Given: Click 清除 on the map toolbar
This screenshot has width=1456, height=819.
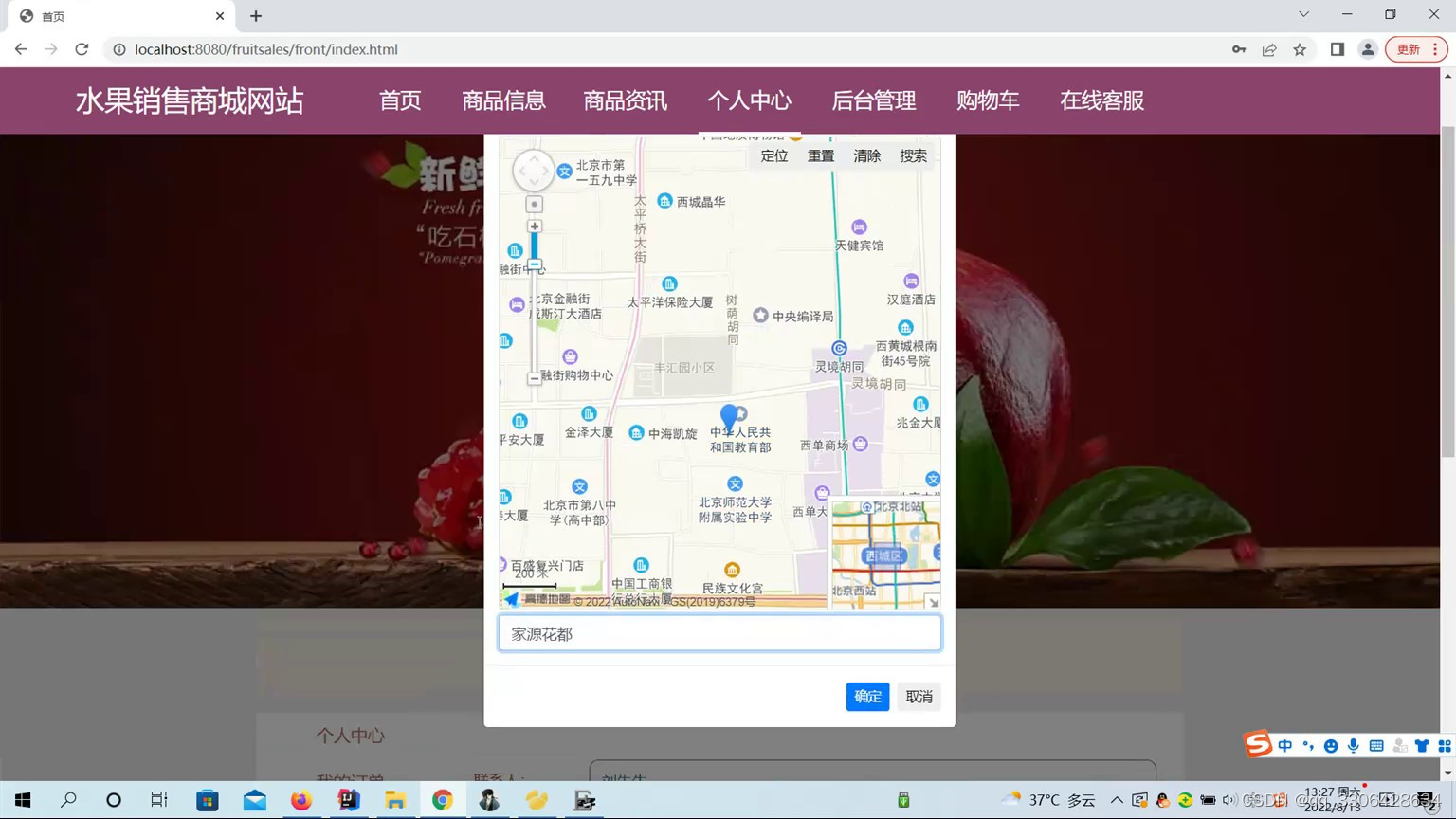Looking at the screenshot, I should click(x=867, y=156).
